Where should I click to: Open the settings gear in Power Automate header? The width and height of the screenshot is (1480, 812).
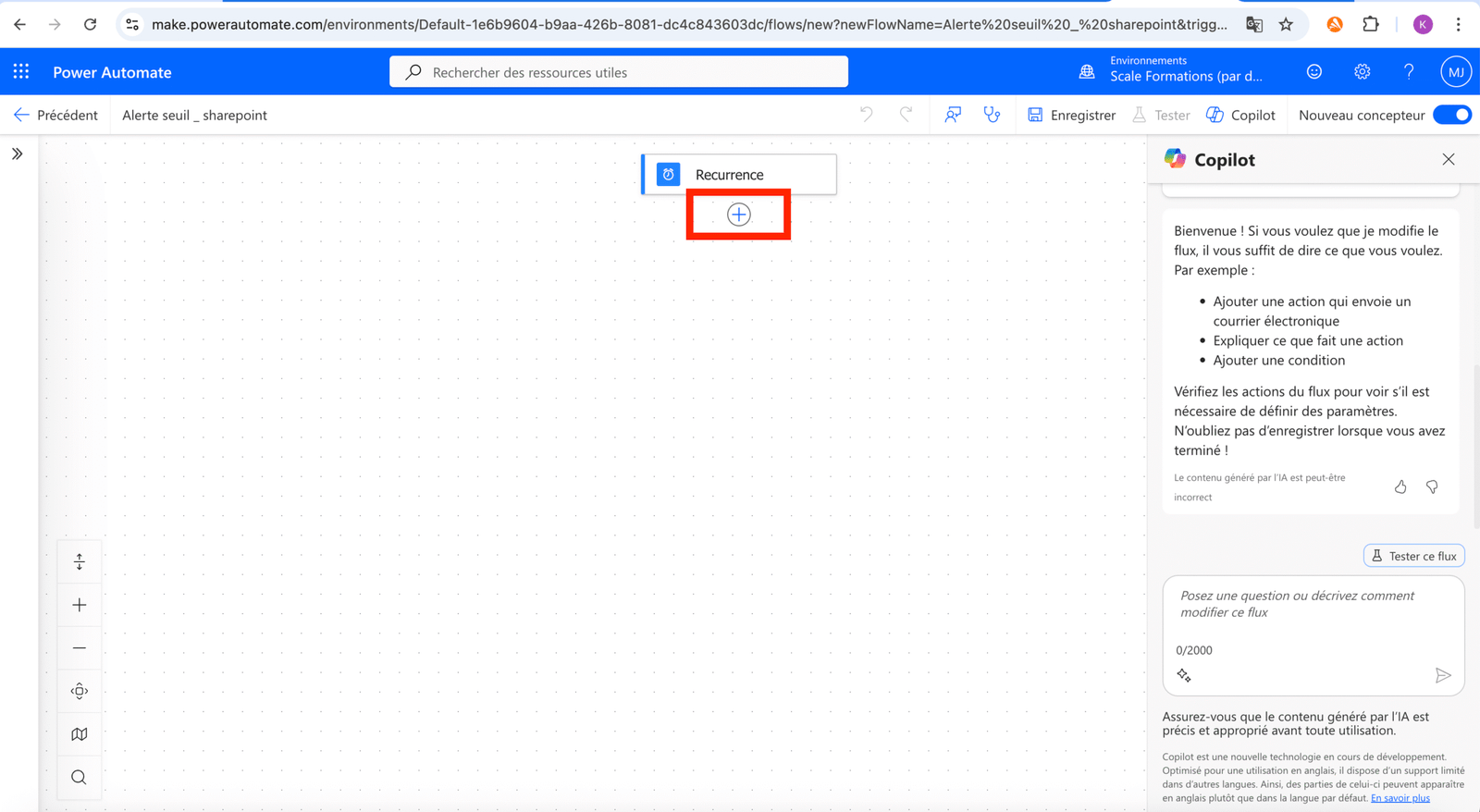[x=1362, y=71]
